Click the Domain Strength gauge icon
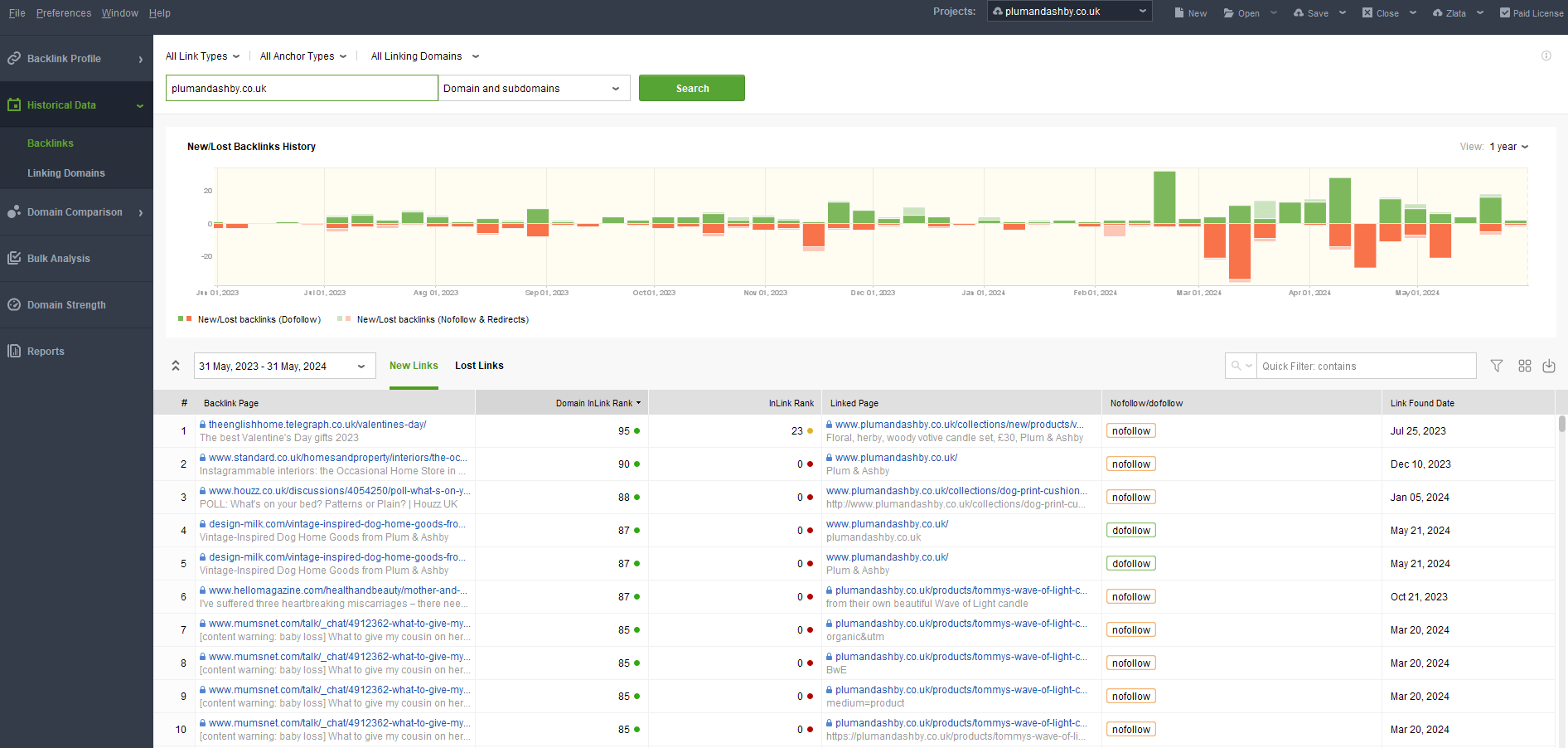The image size is (1568, 748). click(x=14, y=304)
